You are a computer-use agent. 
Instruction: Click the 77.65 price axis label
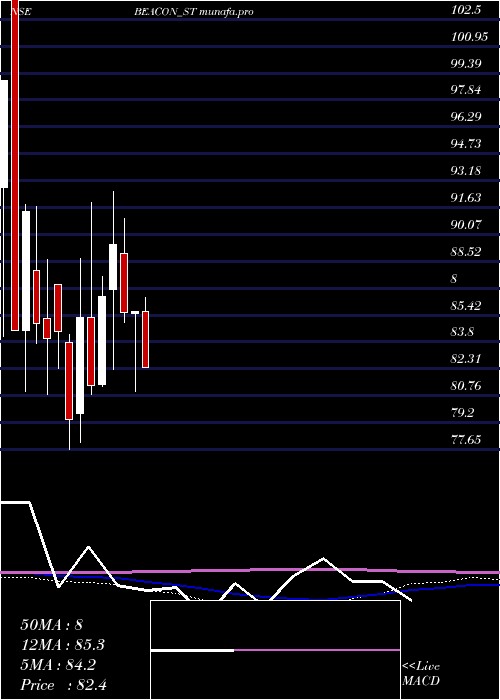(x=466, y=440)
